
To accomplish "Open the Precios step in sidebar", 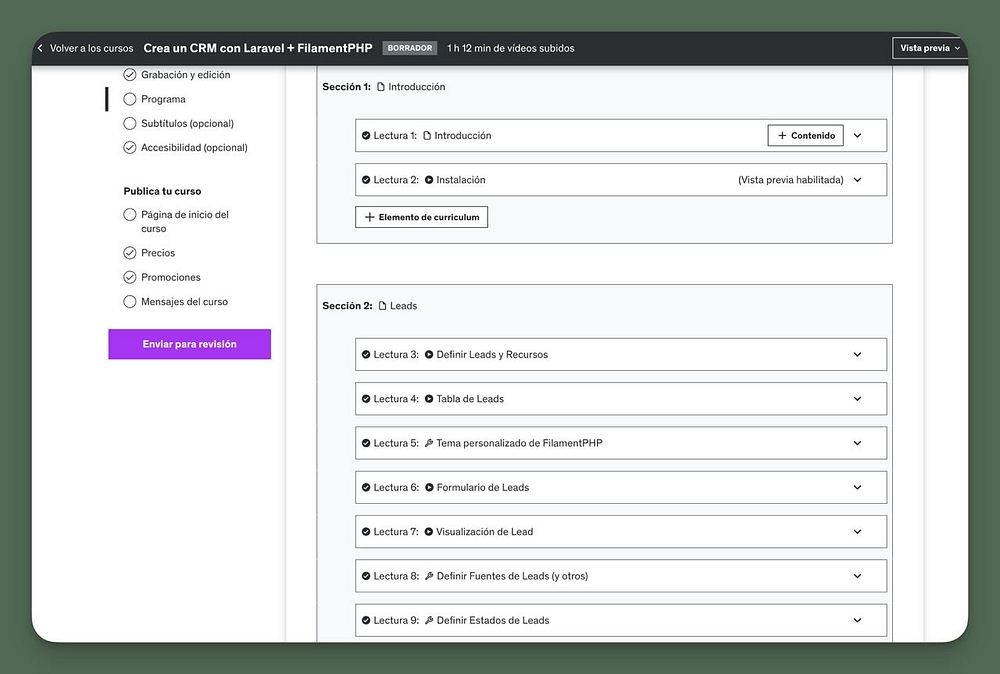I will (158, 253).
